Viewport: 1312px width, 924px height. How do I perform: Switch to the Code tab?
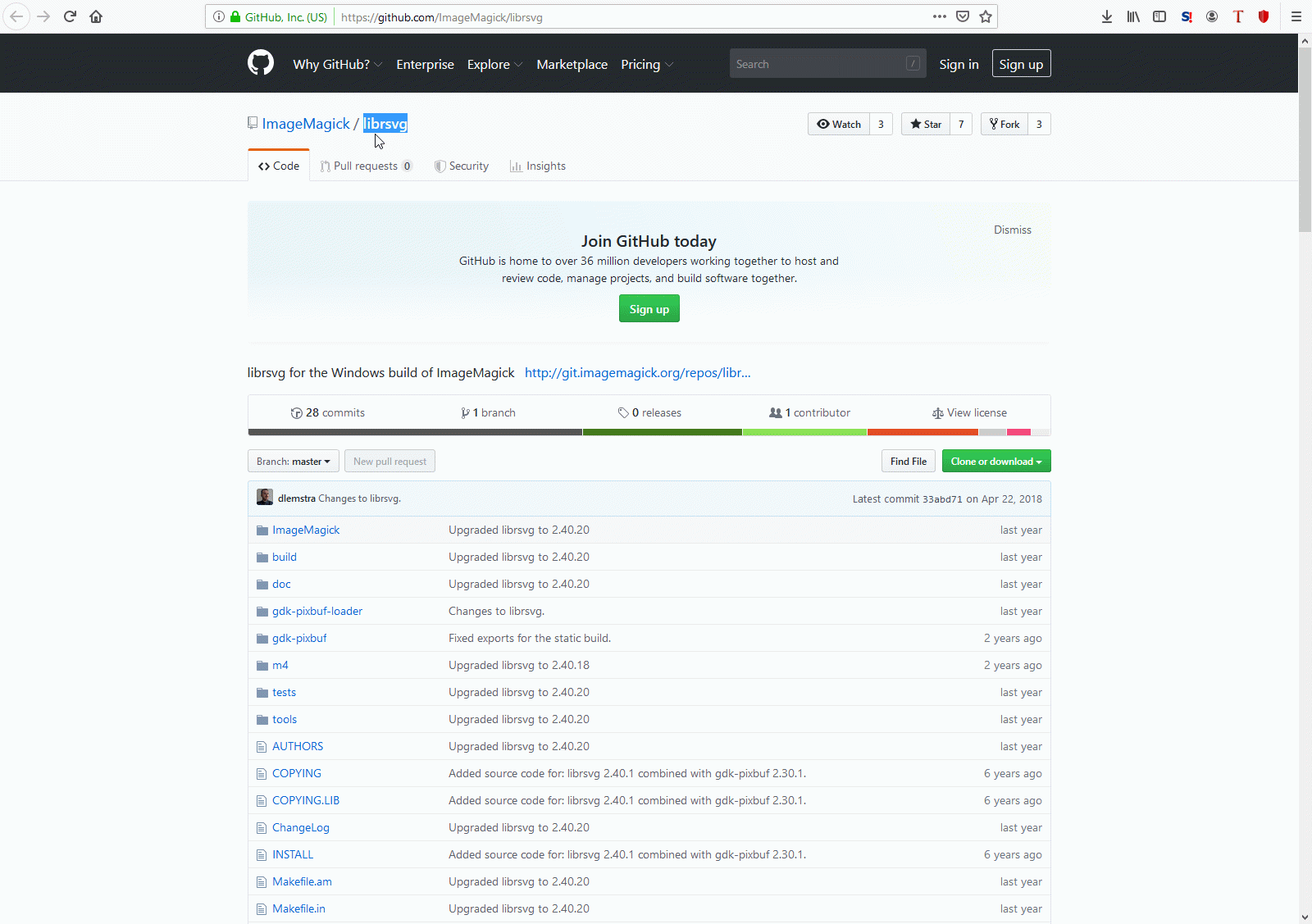[x=279, y=166]
